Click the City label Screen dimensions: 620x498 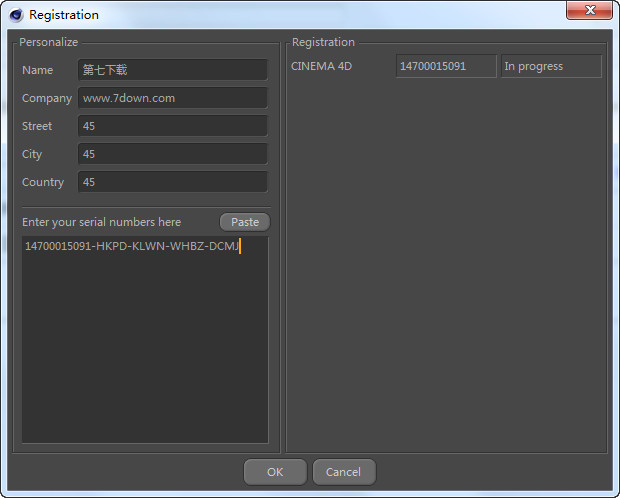coord(32,155)
